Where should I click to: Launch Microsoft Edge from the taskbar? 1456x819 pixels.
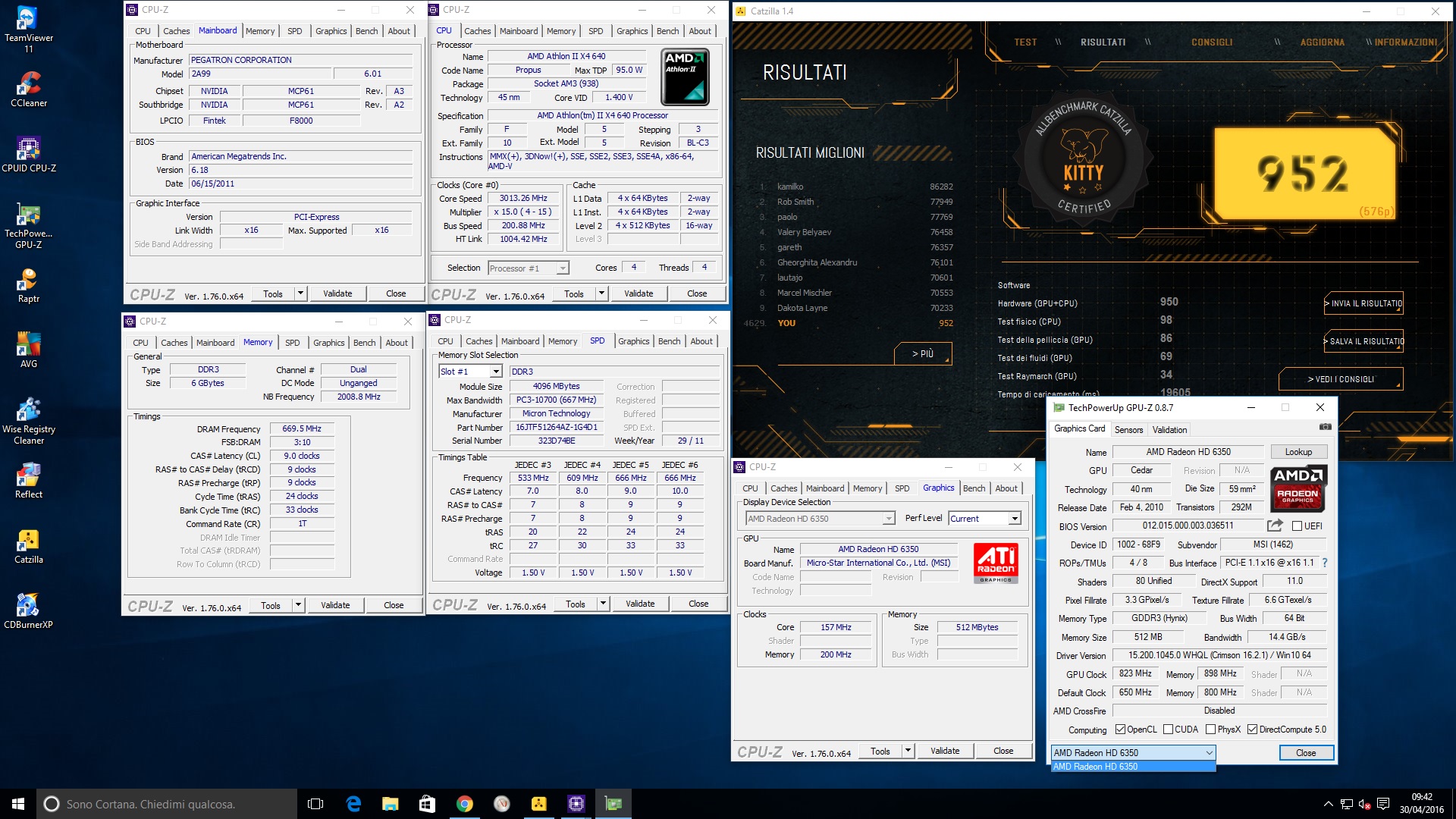353,804
